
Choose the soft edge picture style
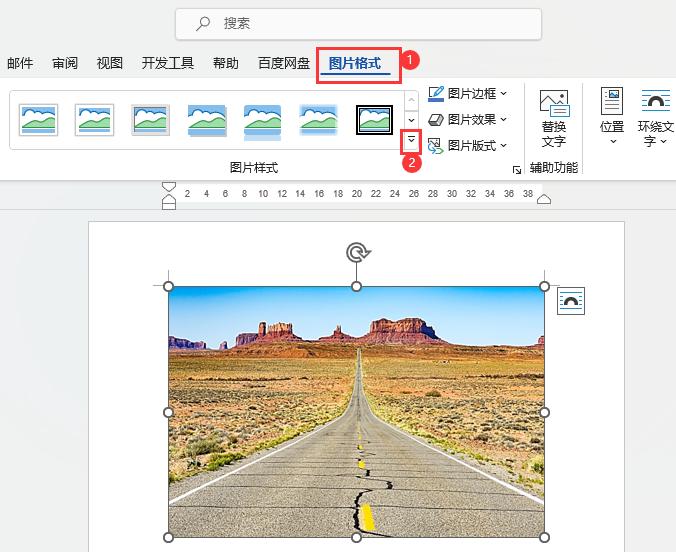click(x=319, y=120)
